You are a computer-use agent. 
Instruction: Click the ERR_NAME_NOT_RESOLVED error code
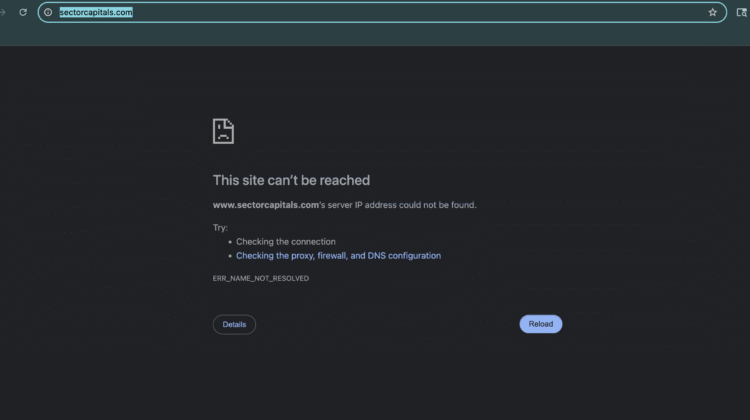coord(260,278)
